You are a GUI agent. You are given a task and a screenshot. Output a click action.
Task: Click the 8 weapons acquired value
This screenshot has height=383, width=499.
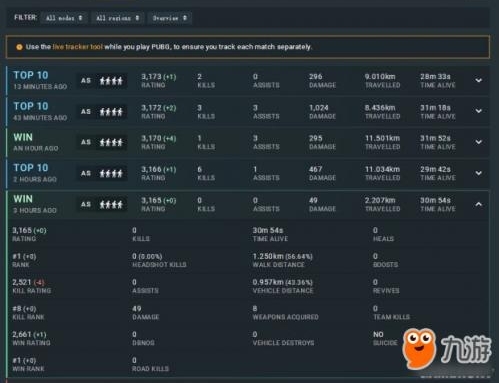tap(255, 309)
